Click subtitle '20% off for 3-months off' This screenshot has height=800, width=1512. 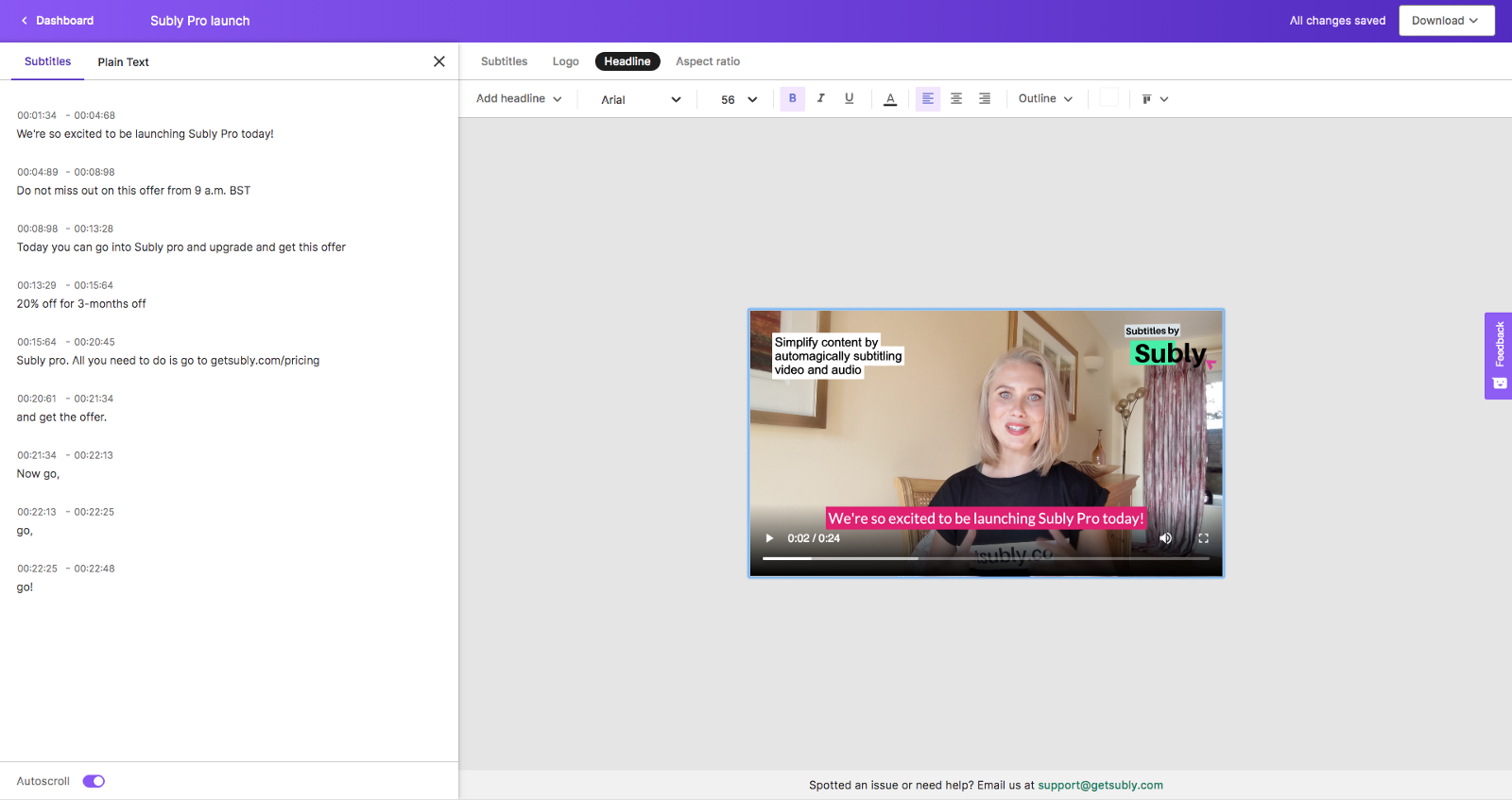tap(81, 304)
